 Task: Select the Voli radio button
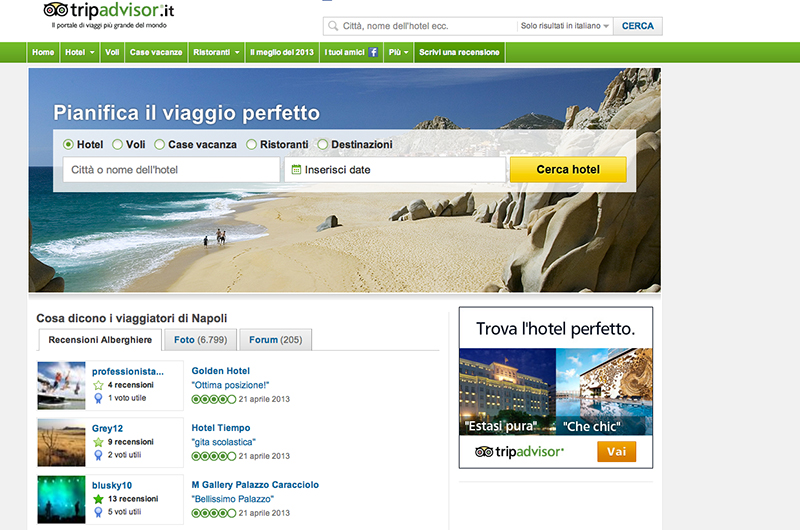117,145
